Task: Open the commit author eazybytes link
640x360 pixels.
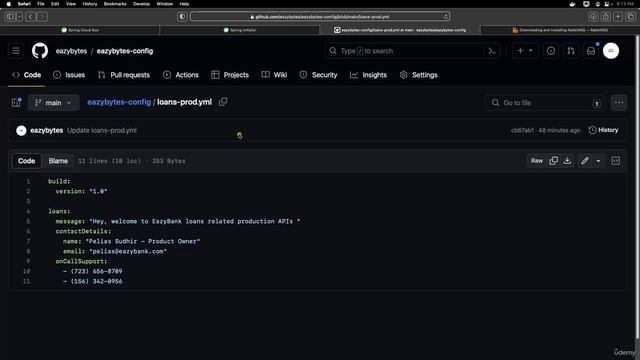Action: click(47, 131)
